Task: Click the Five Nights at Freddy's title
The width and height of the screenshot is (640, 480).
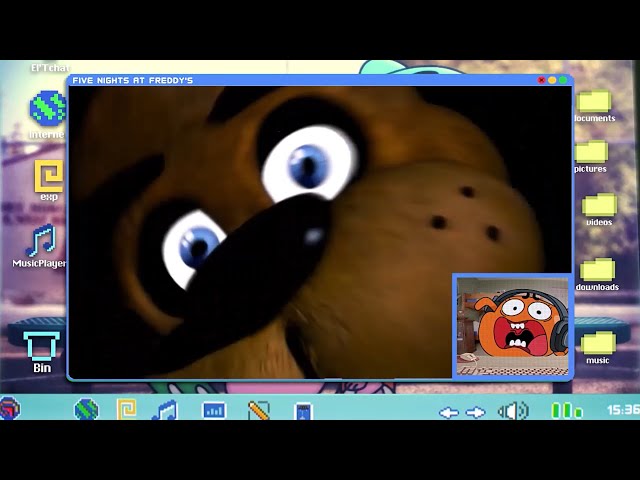Action: pyautogui.click(x=133, y=80)
